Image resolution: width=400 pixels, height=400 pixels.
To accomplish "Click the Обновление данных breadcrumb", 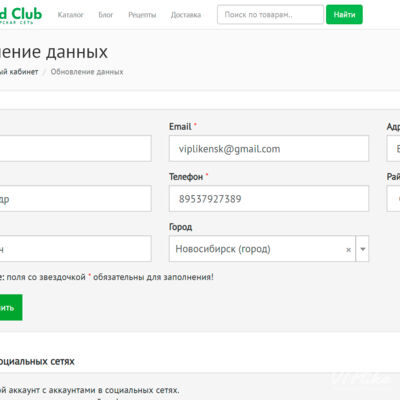I will [x=87, y=72].
